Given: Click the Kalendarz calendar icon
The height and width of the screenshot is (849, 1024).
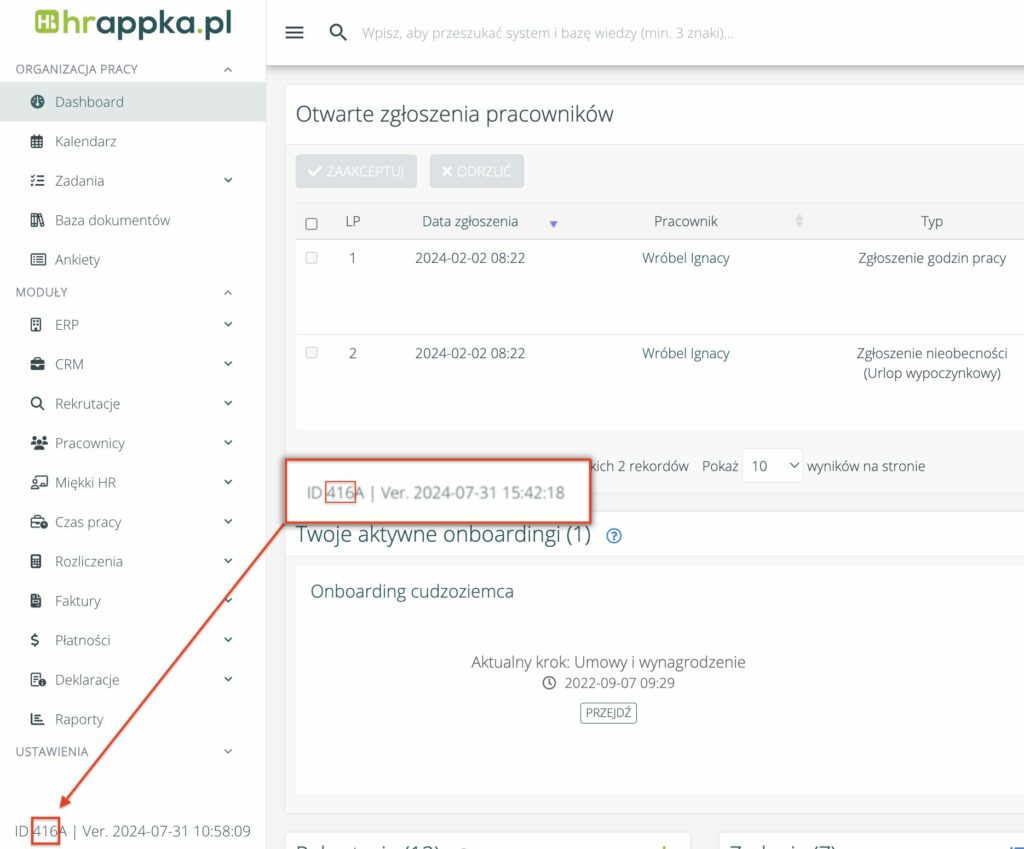Looking at the screenshot, I should pyautogui.click(x=38, y=142).
